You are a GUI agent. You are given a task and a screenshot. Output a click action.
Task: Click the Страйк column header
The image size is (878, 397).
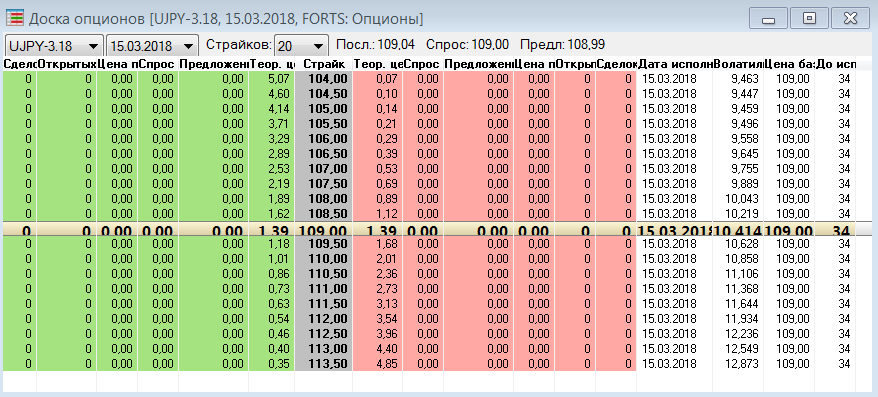point(323,64)
